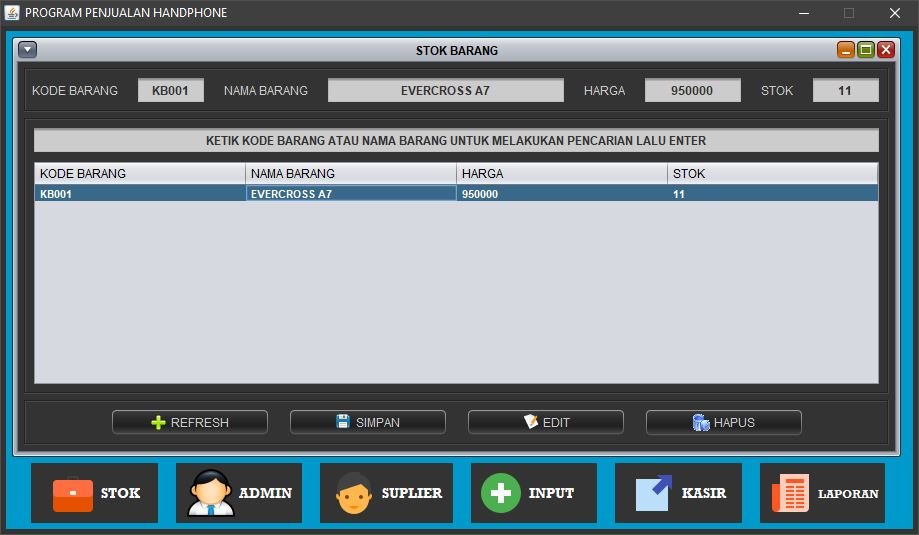The height and width of the screenshot is (535, 919).
Task: Click the Java application icon in title bar
Action: 12,13
